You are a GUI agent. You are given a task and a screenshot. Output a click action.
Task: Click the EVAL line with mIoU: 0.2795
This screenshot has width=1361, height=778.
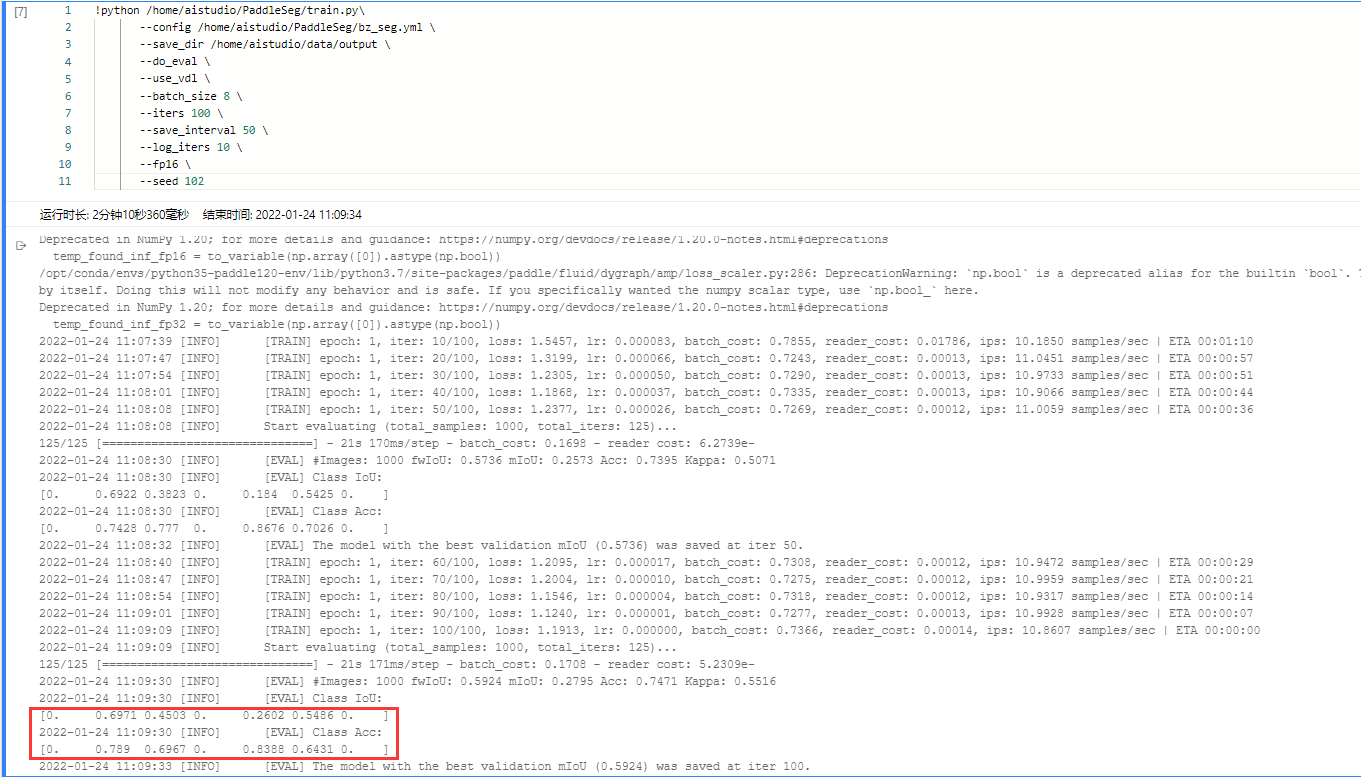pos(407,681)
